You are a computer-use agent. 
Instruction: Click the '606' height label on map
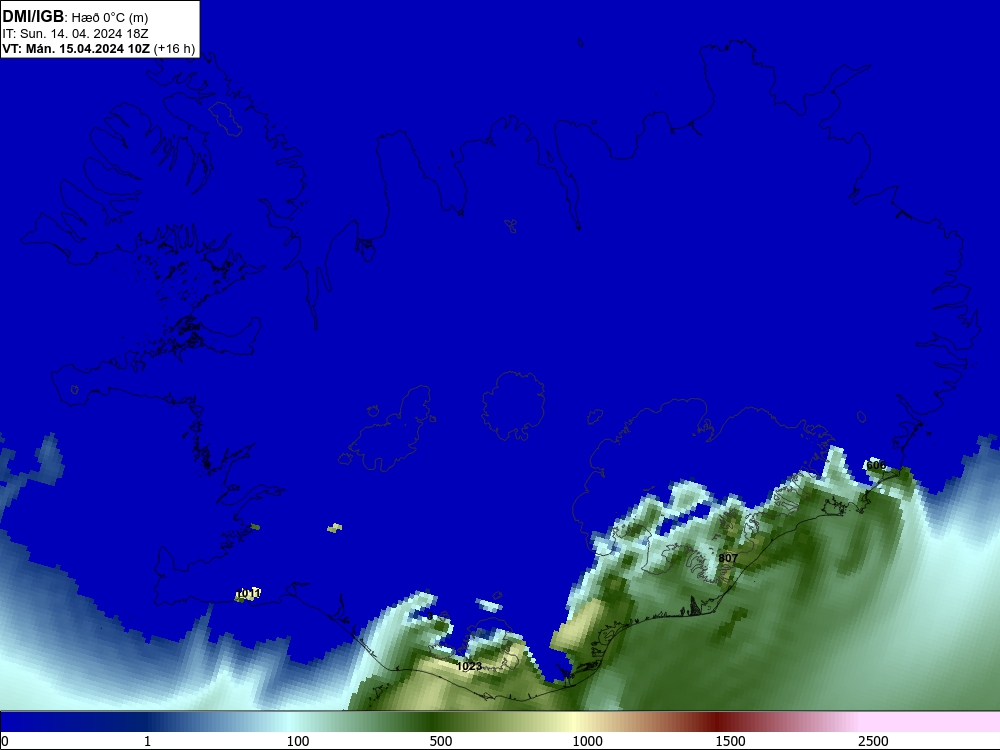click(876, 466)
